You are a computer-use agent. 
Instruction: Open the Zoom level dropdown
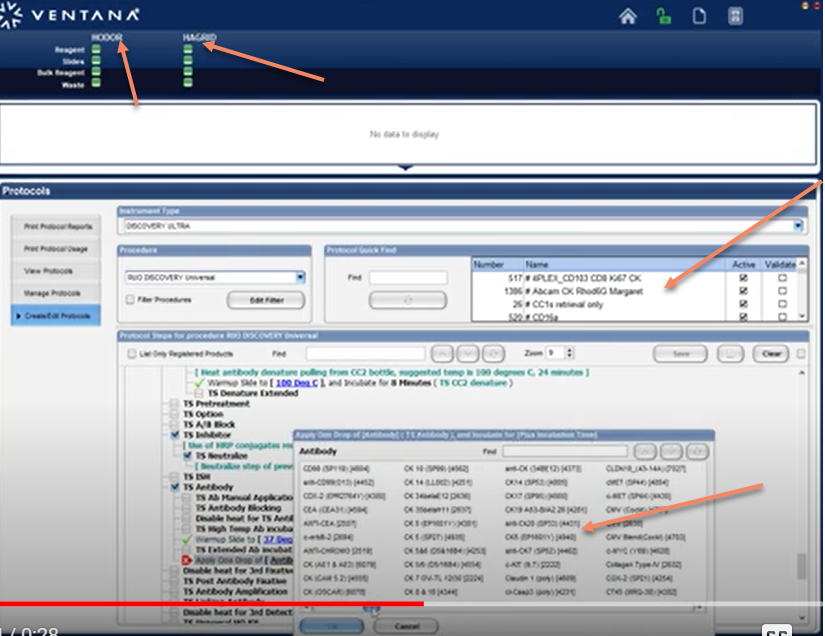coord(568,353)
